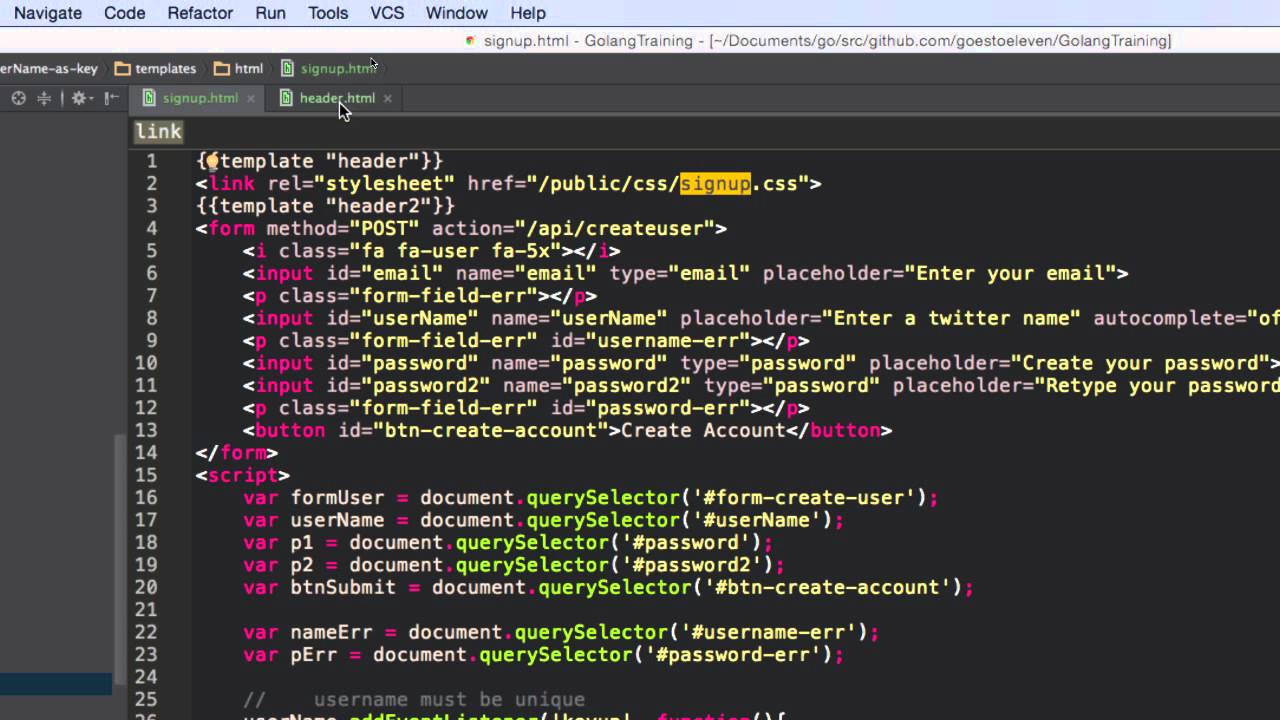
Task: Click 'id="password2"' on line 11
Action: (x=408, y=386)
